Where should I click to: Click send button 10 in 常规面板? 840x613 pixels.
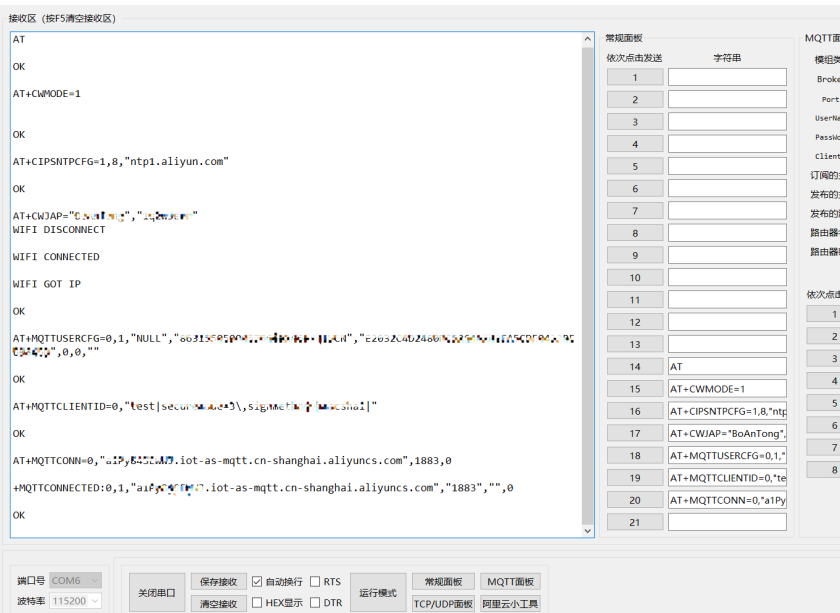pos(635,278)
